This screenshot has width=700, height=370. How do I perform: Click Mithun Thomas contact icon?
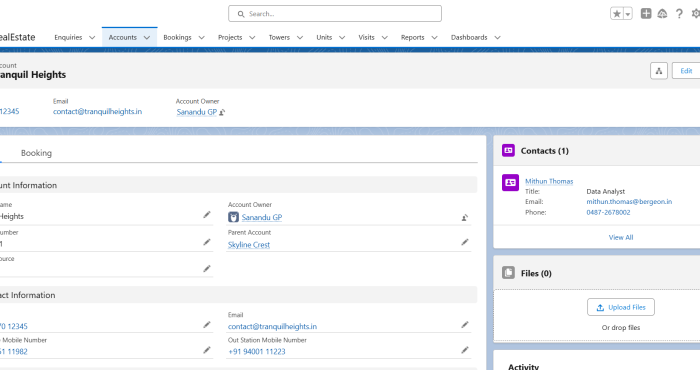(x=510, y=183)
